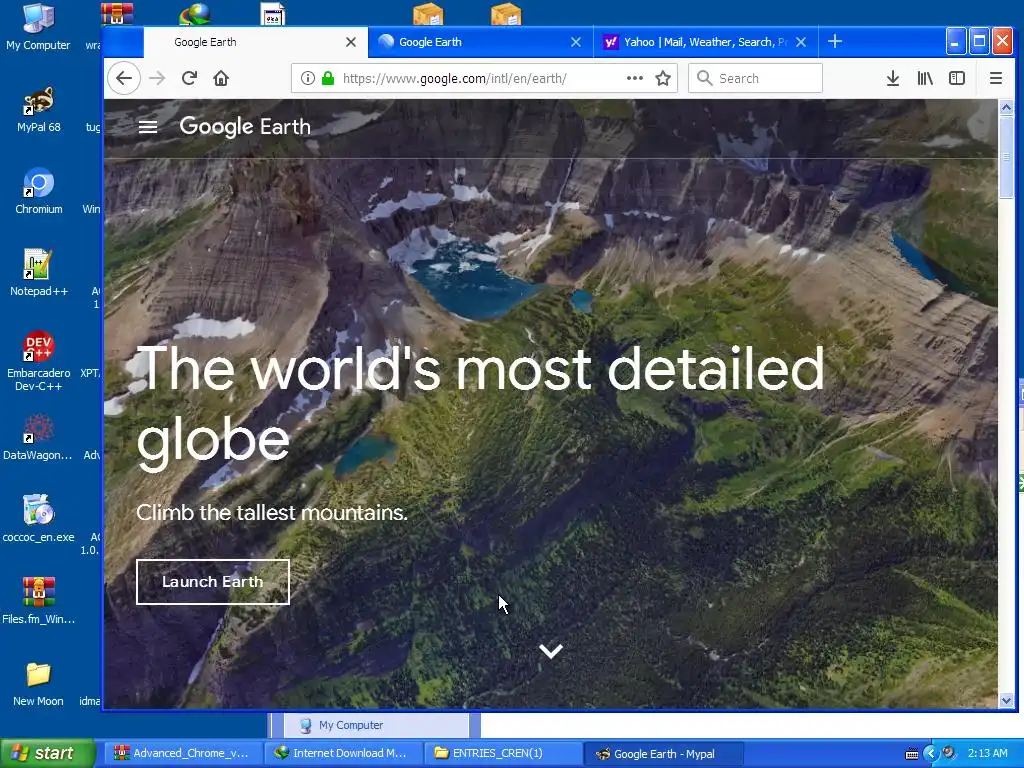Click the down chevron on the page
Image resolution: width=1024 pixels, height=768 pixels.
[x=551, y=650]
